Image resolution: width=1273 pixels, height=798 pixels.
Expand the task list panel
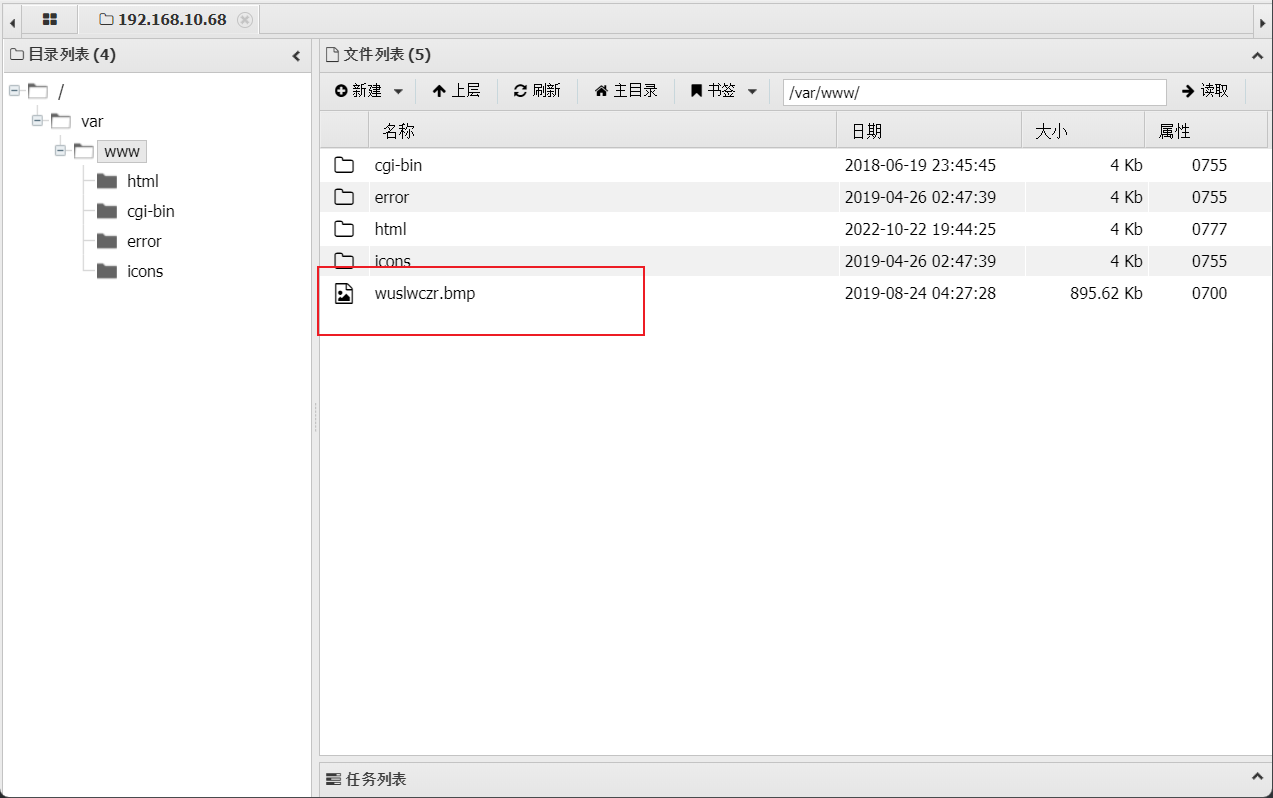[1257, 777]
